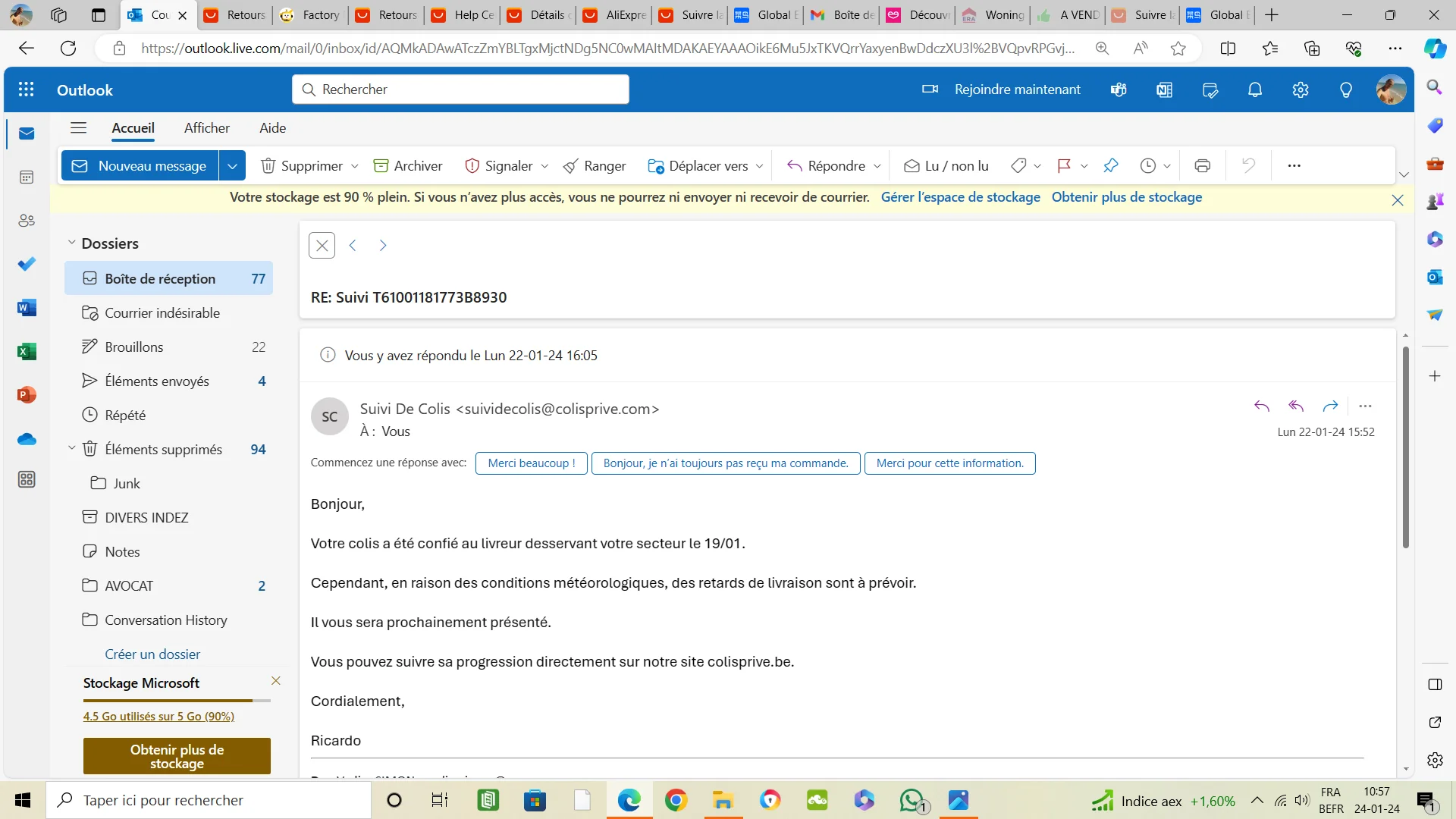Open People contacts in the left rail
Image resolution: width=1456 pixels, height=819 pixels.
(x=27, y=221)
